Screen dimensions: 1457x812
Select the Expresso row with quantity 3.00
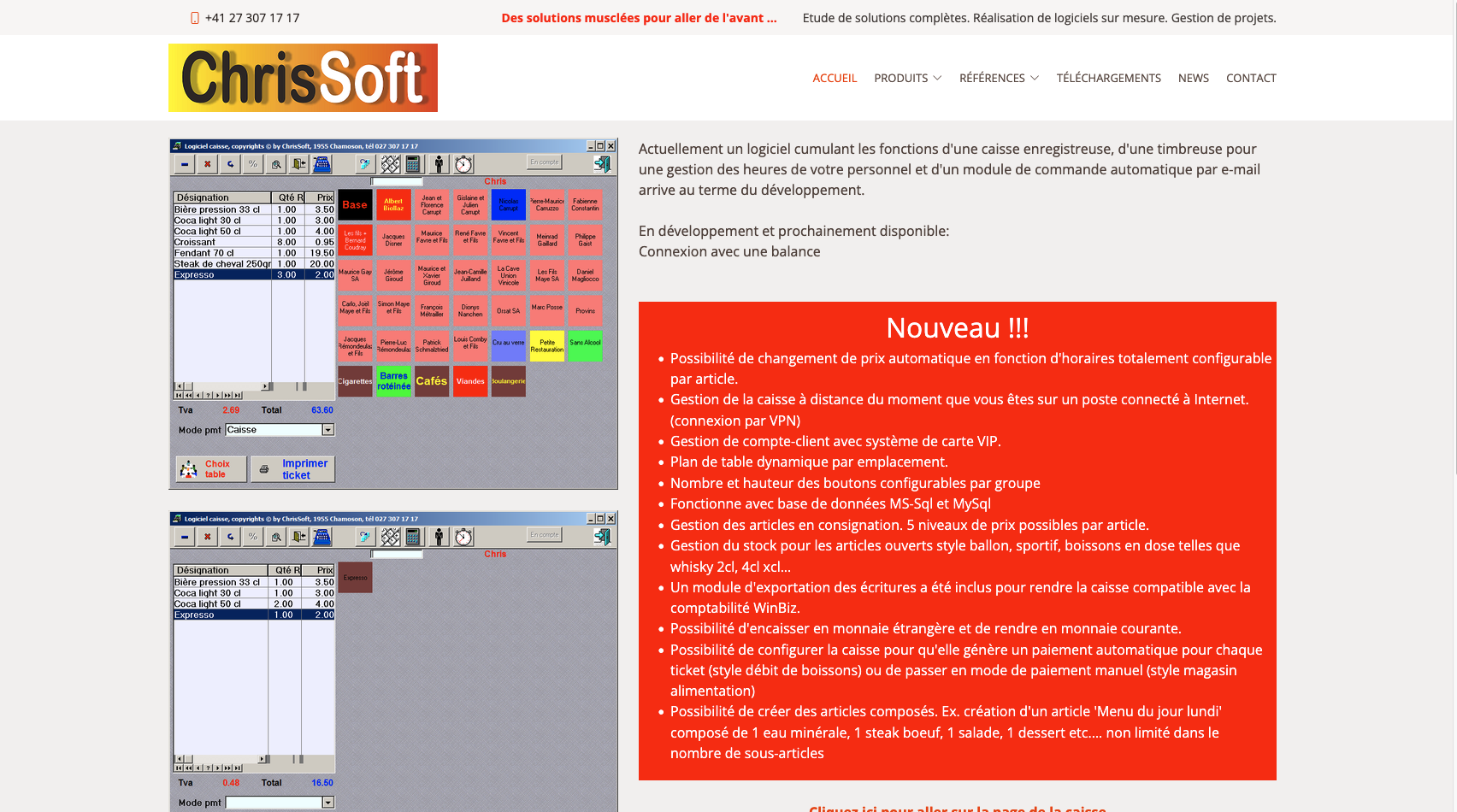[254, 275]
